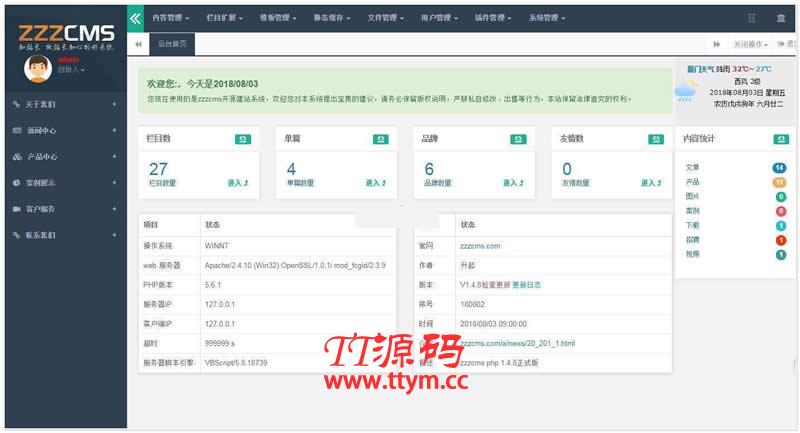The width and height of the screenshot is (800, 433).
Task: Click the link icon beside 联系我们
Action: 17,235
